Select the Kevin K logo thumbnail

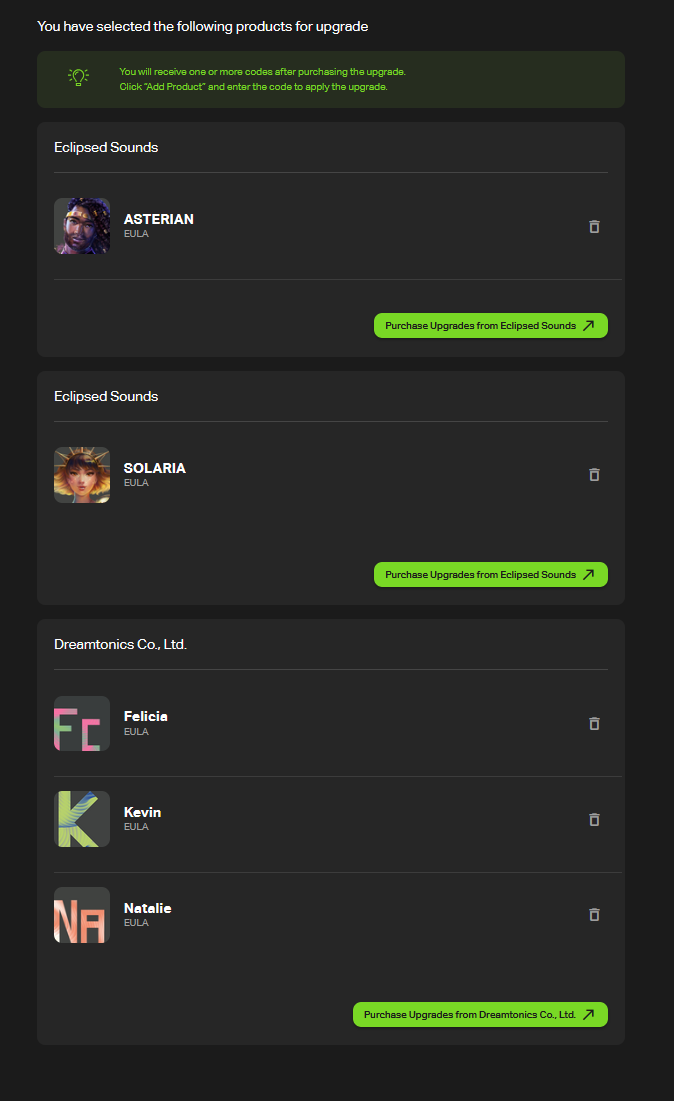pos(82,819)
